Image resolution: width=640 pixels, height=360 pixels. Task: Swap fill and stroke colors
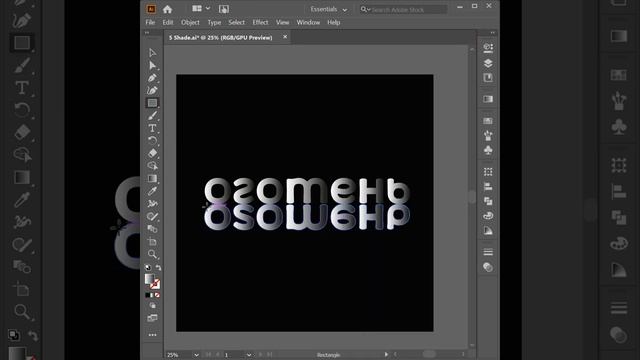[x=158, y=268]
